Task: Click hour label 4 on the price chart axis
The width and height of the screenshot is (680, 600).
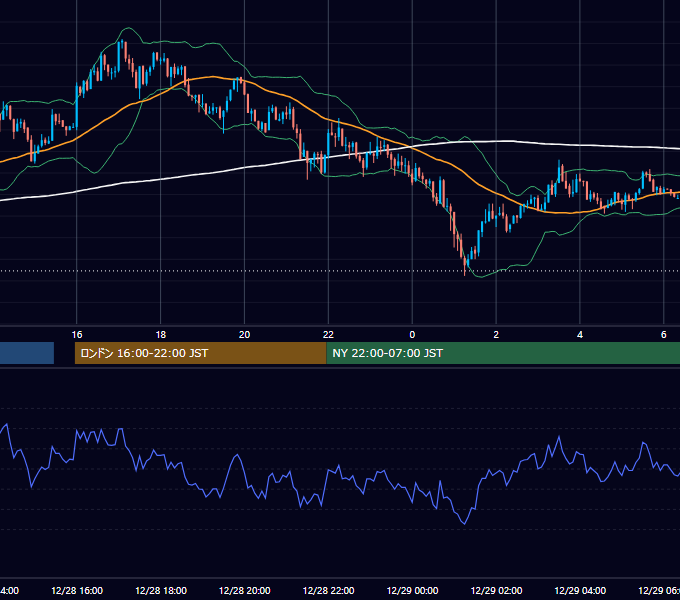Action: (x=580, y=335)
